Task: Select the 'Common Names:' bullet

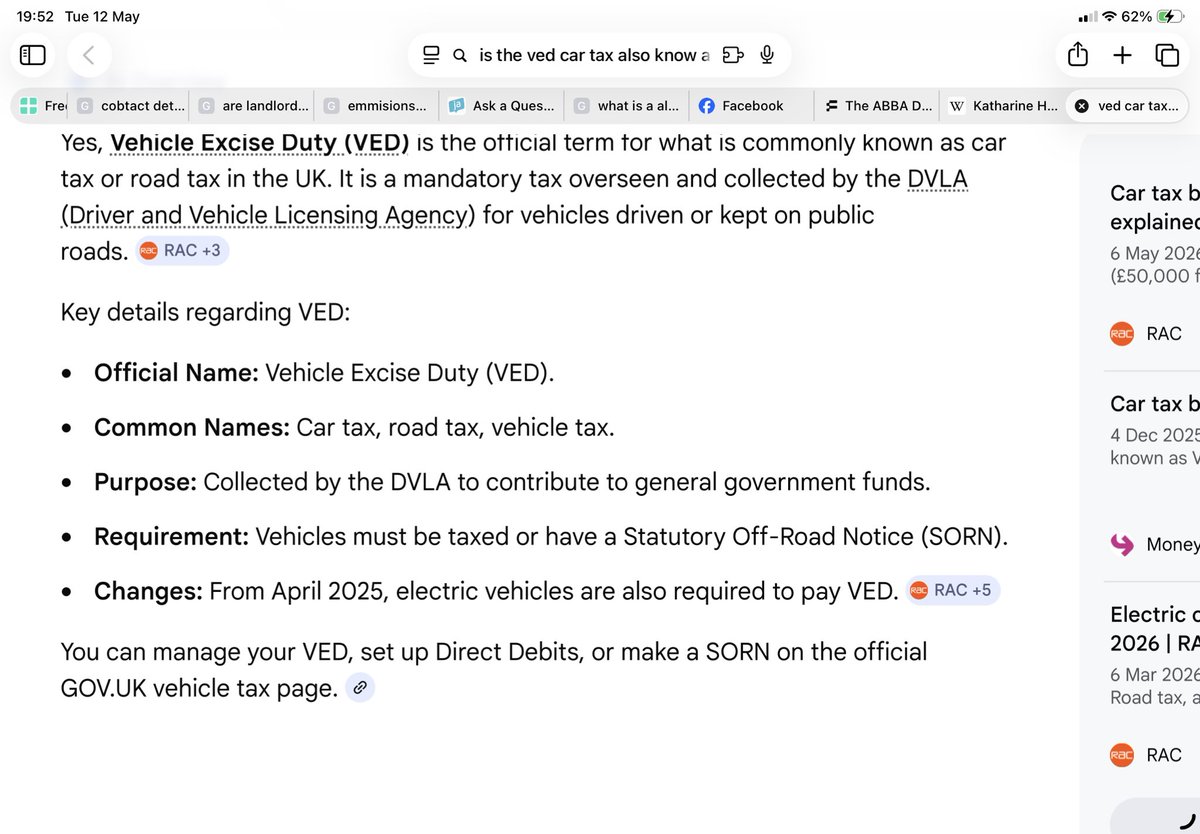Action: (354, 428)
